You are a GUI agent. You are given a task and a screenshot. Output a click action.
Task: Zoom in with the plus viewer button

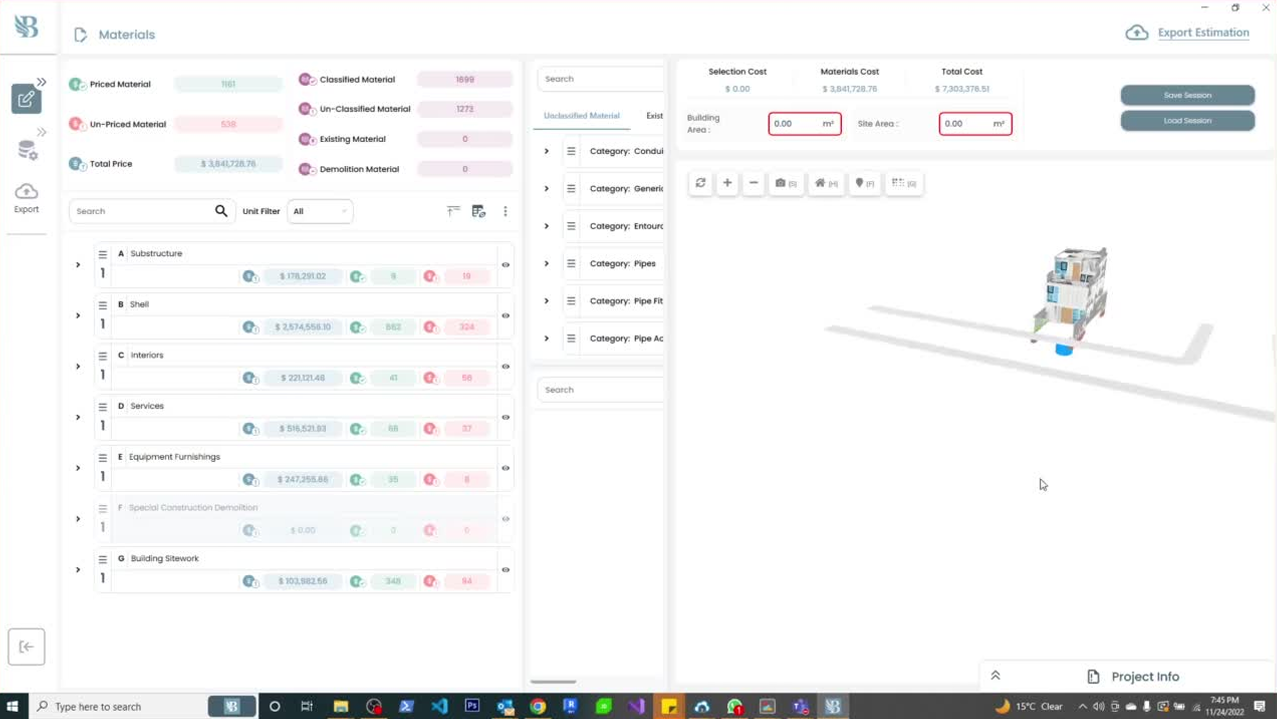click(727, 183)
